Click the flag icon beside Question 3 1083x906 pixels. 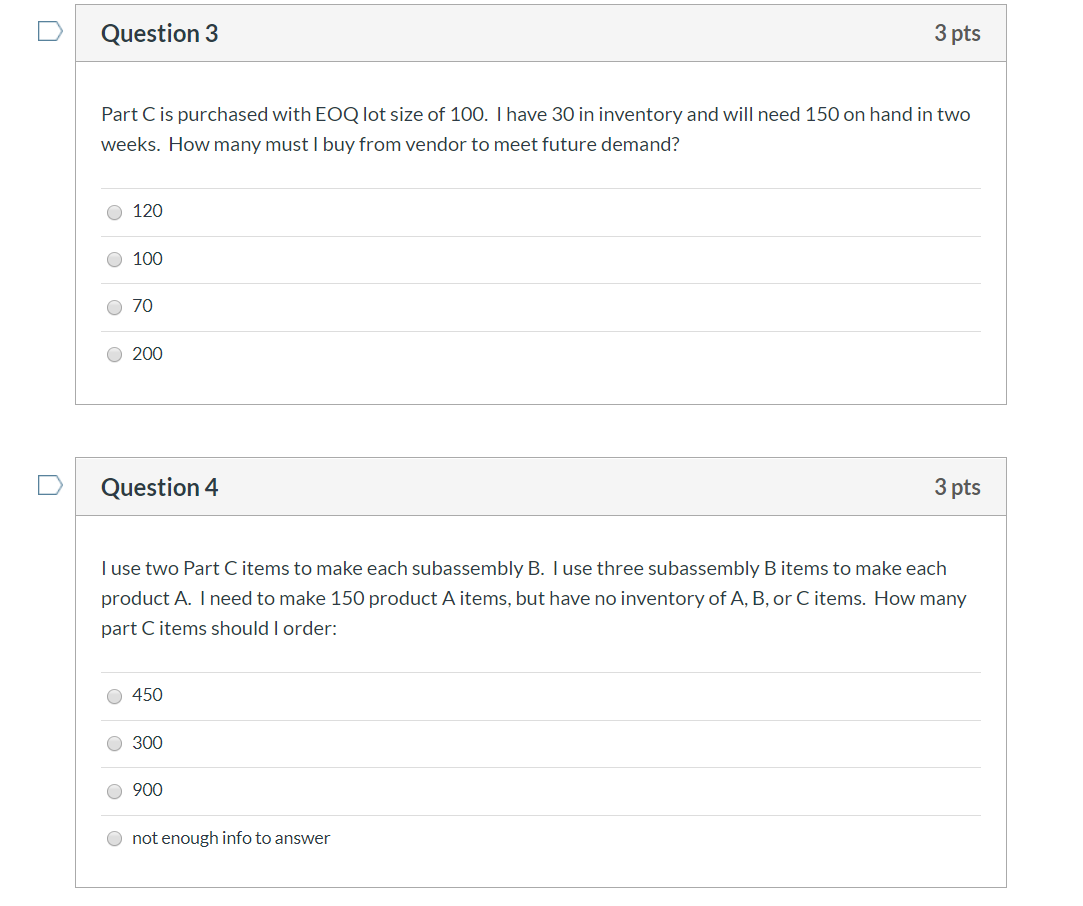[48, 30]
